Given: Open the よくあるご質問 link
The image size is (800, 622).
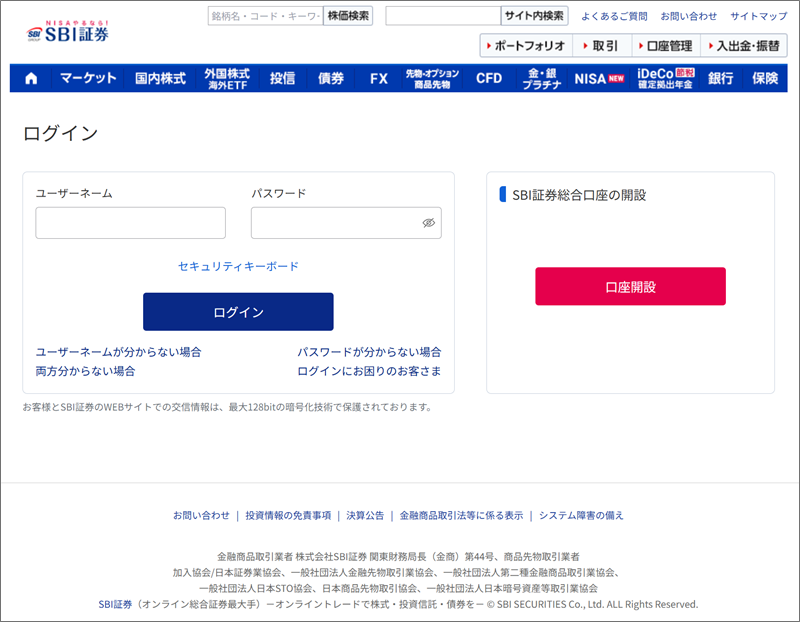Looking at the screenshot, I should pyautogui.click(x=614, y=16).
